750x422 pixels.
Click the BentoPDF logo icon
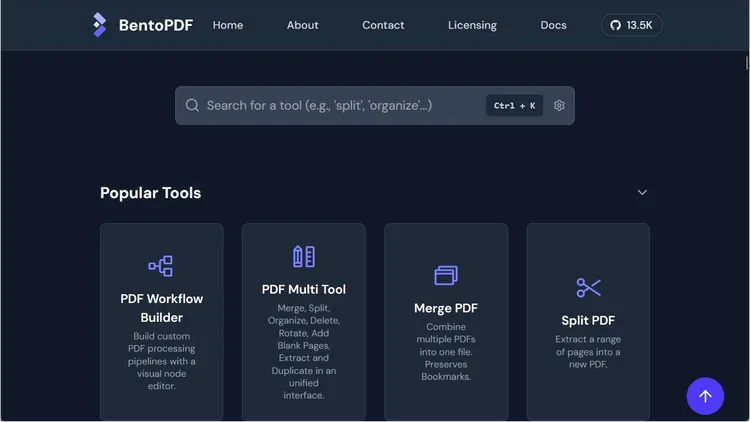[99, 25]
